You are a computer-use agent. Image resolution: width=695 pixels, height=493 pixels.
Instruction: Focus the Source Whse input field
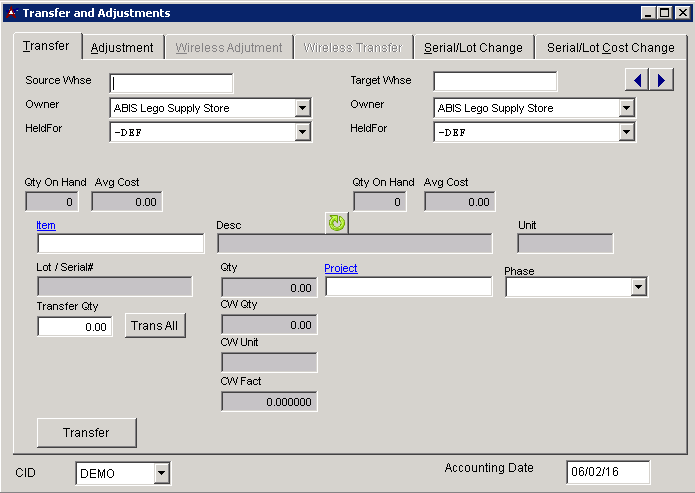pyautogui.click(x=171, y=83)
